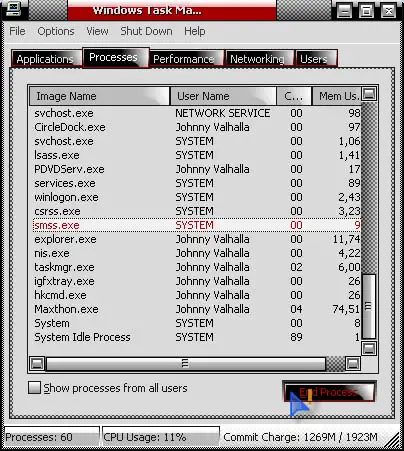404x451 pixels.
Task: Enable Show processes from all users
Action: point(34,388)
